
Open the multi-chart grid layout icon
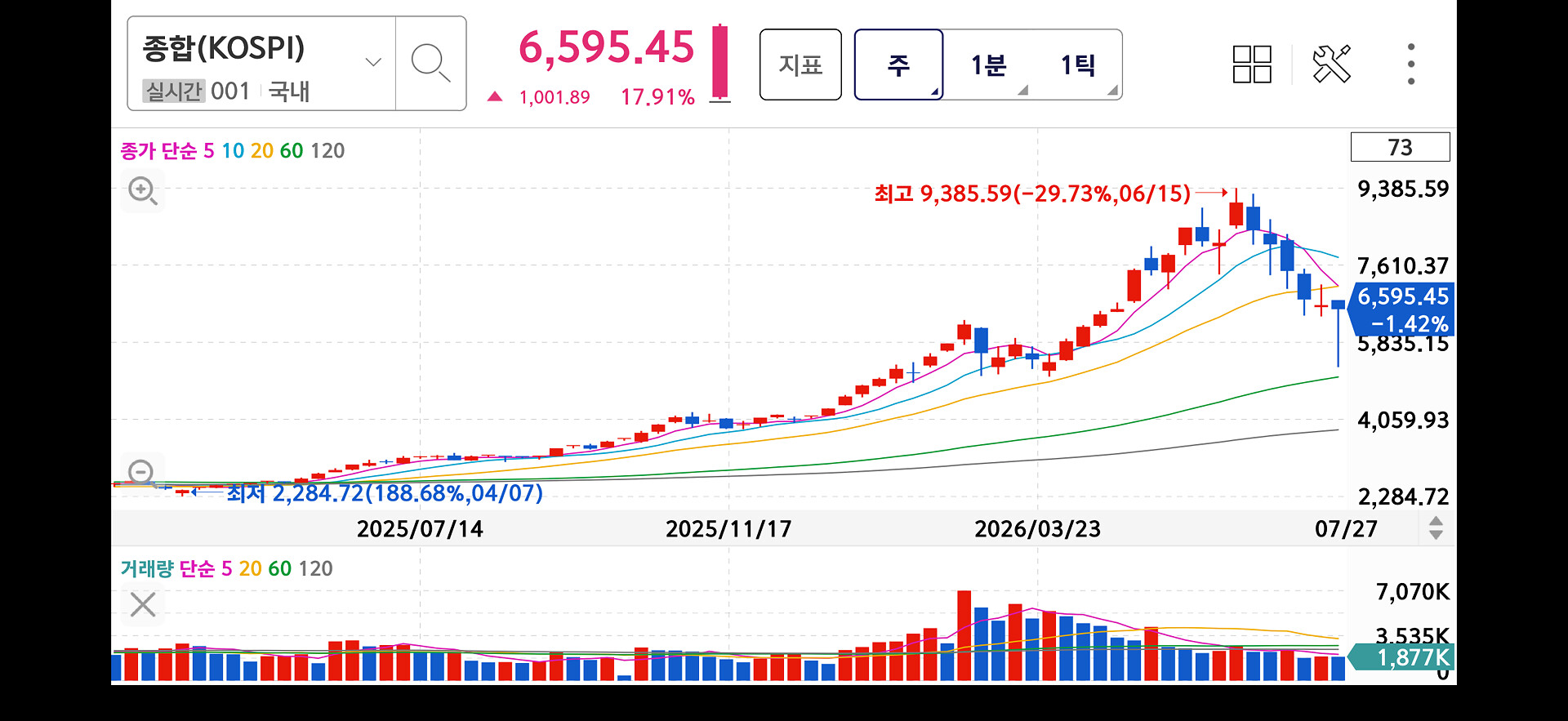(1252, 65)
